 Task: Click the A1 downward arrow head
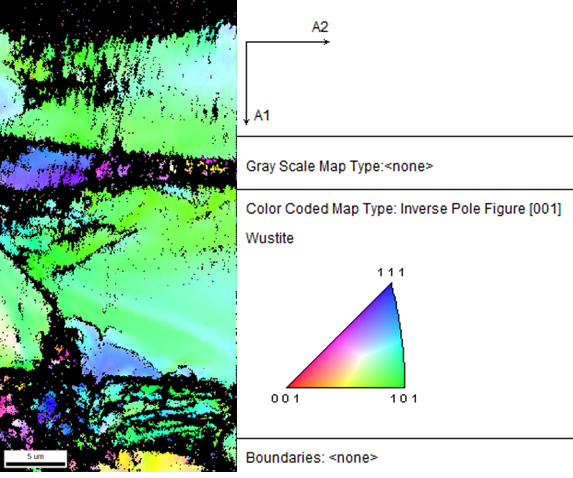246,121
